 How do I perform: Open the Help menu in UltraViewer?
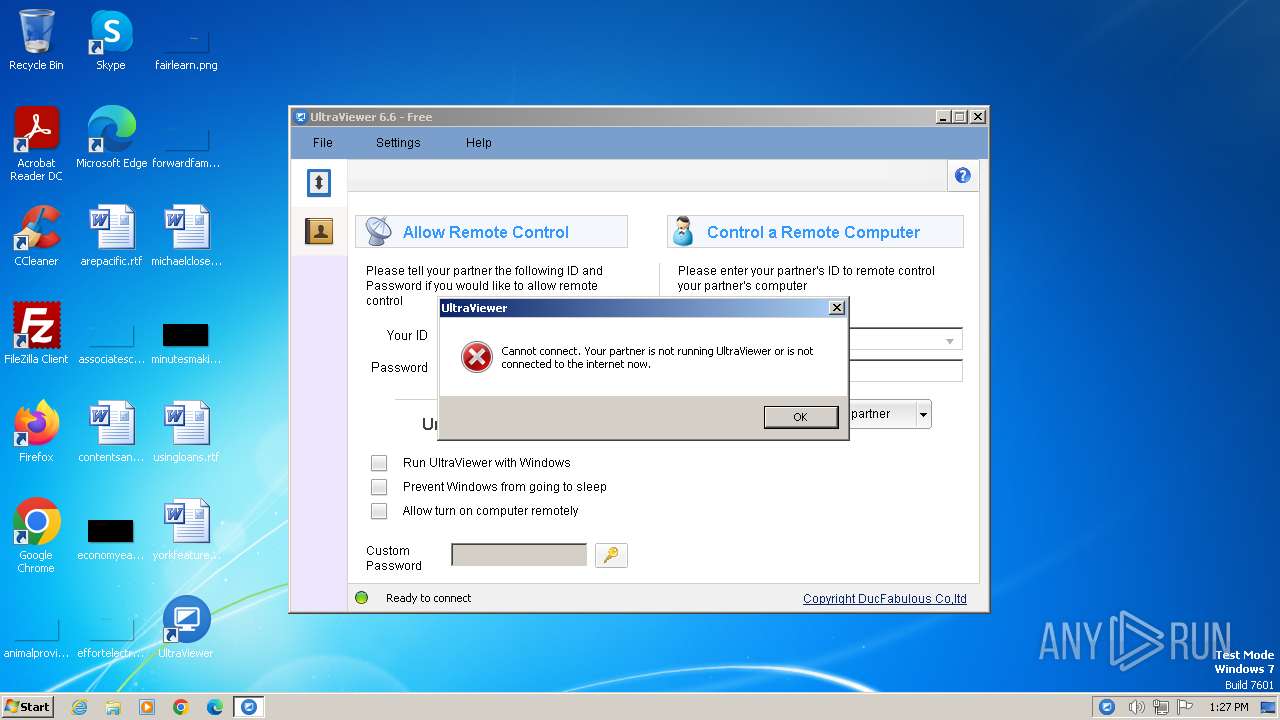point(479,143)
